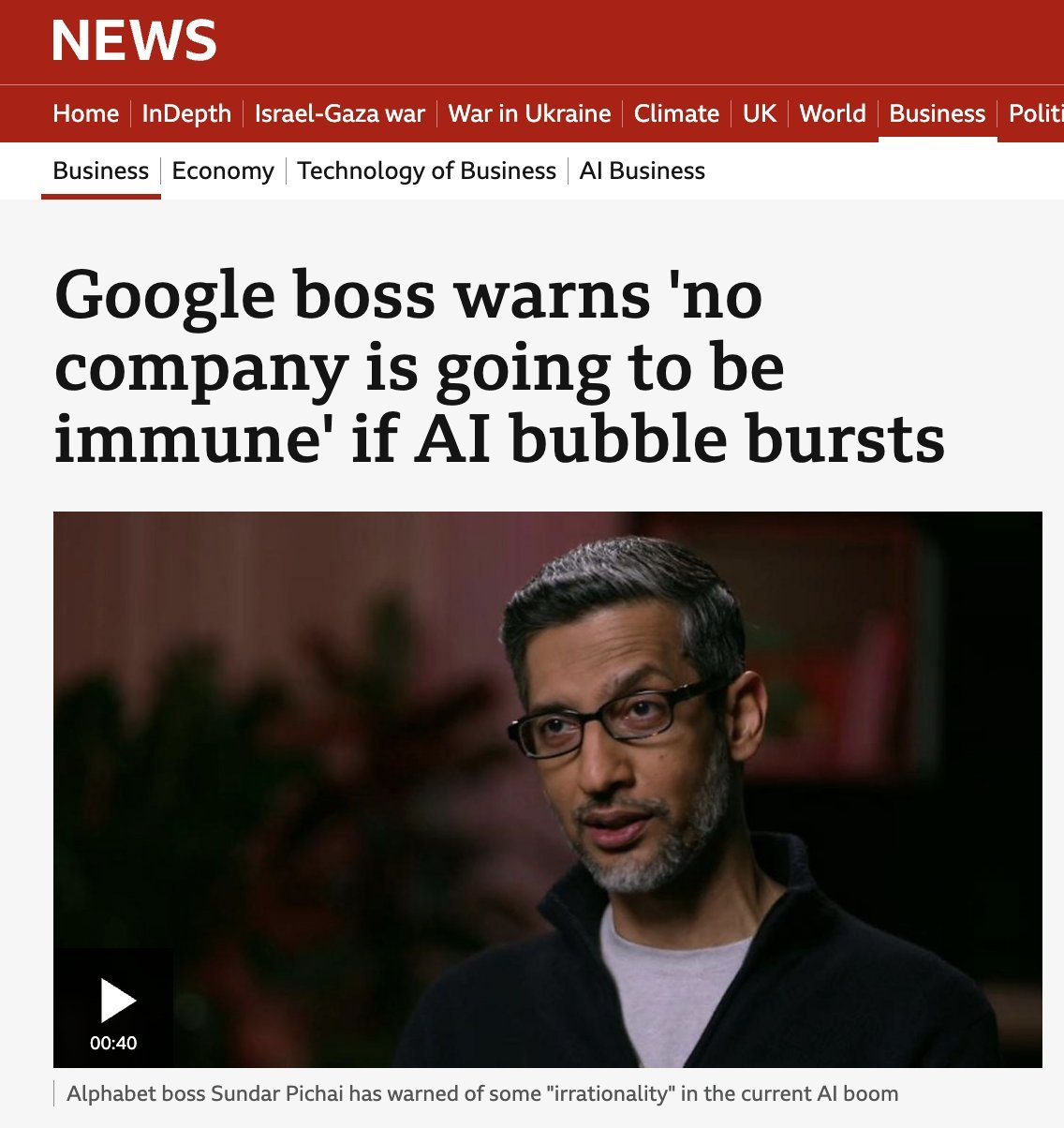This screenshot has width=1064, height=1128.
Task: Click the 00:40 video duration label
Action: (x=113, y=1043)
